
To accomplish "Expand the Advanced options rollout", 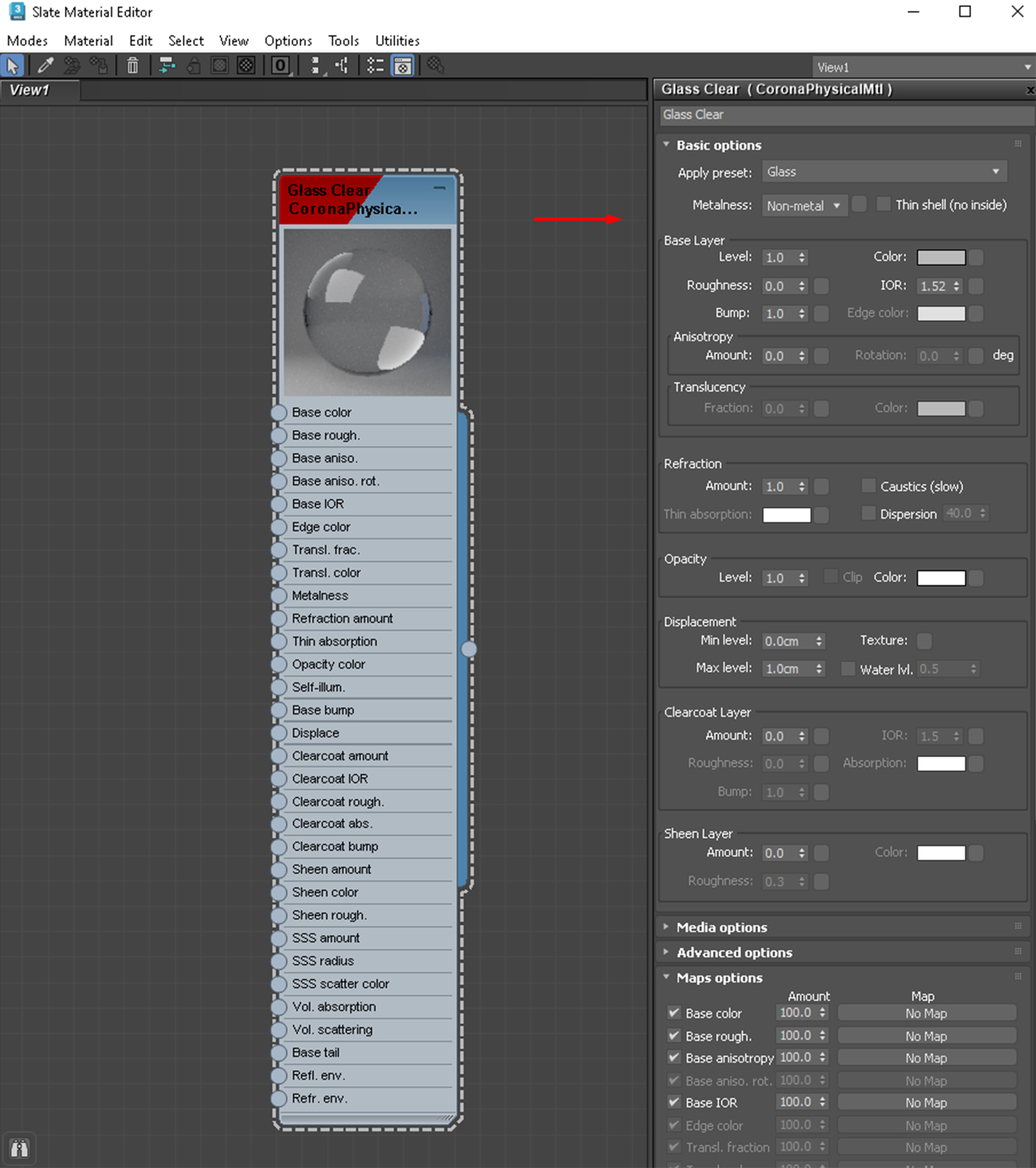I will [734, 953].
